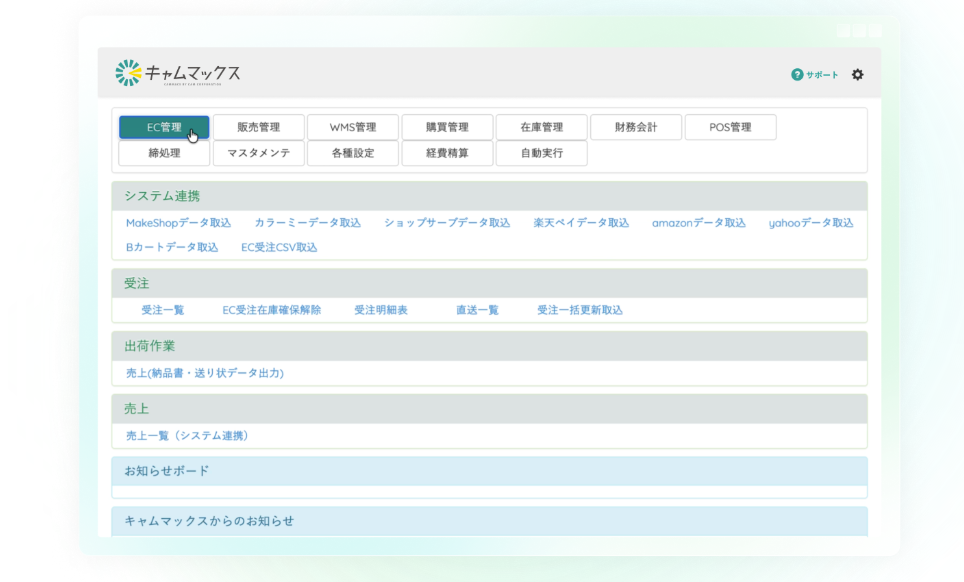Select the マスタメンテ tab
Image resolution: width=964 pixels, height=582 pixels.
pyautogui.click(x=259, y=153)
